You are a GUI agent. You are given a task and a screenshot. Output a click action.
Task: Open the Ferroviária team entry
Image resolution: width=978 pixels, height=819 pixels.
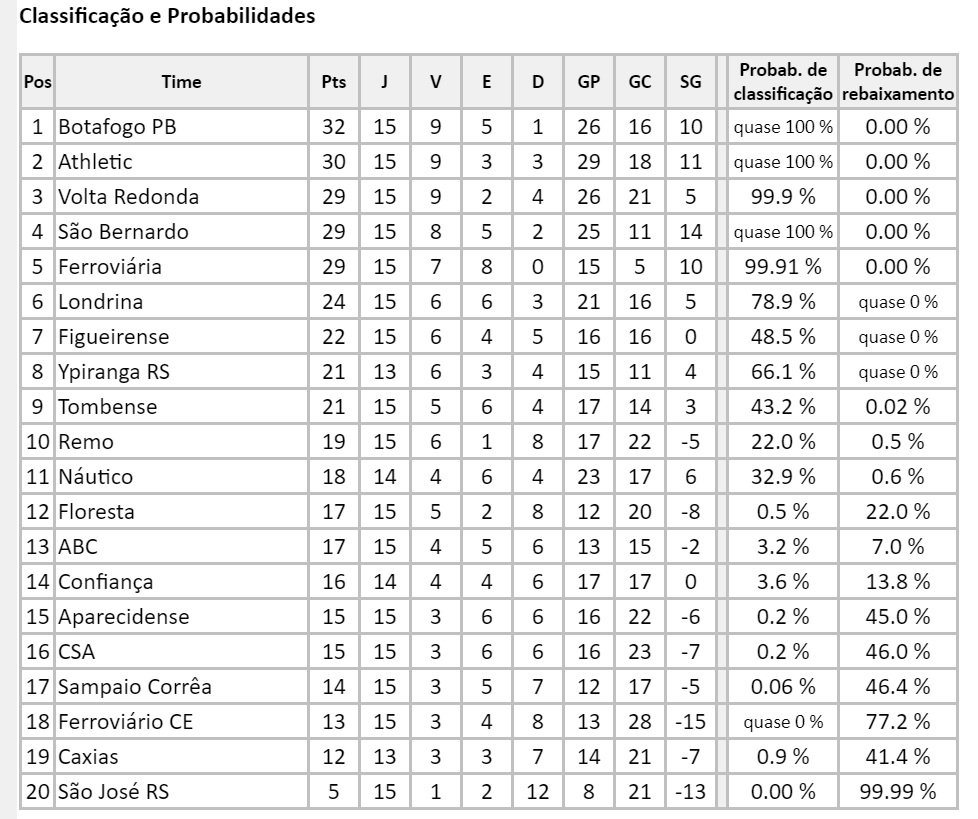[x=109, y=267]
